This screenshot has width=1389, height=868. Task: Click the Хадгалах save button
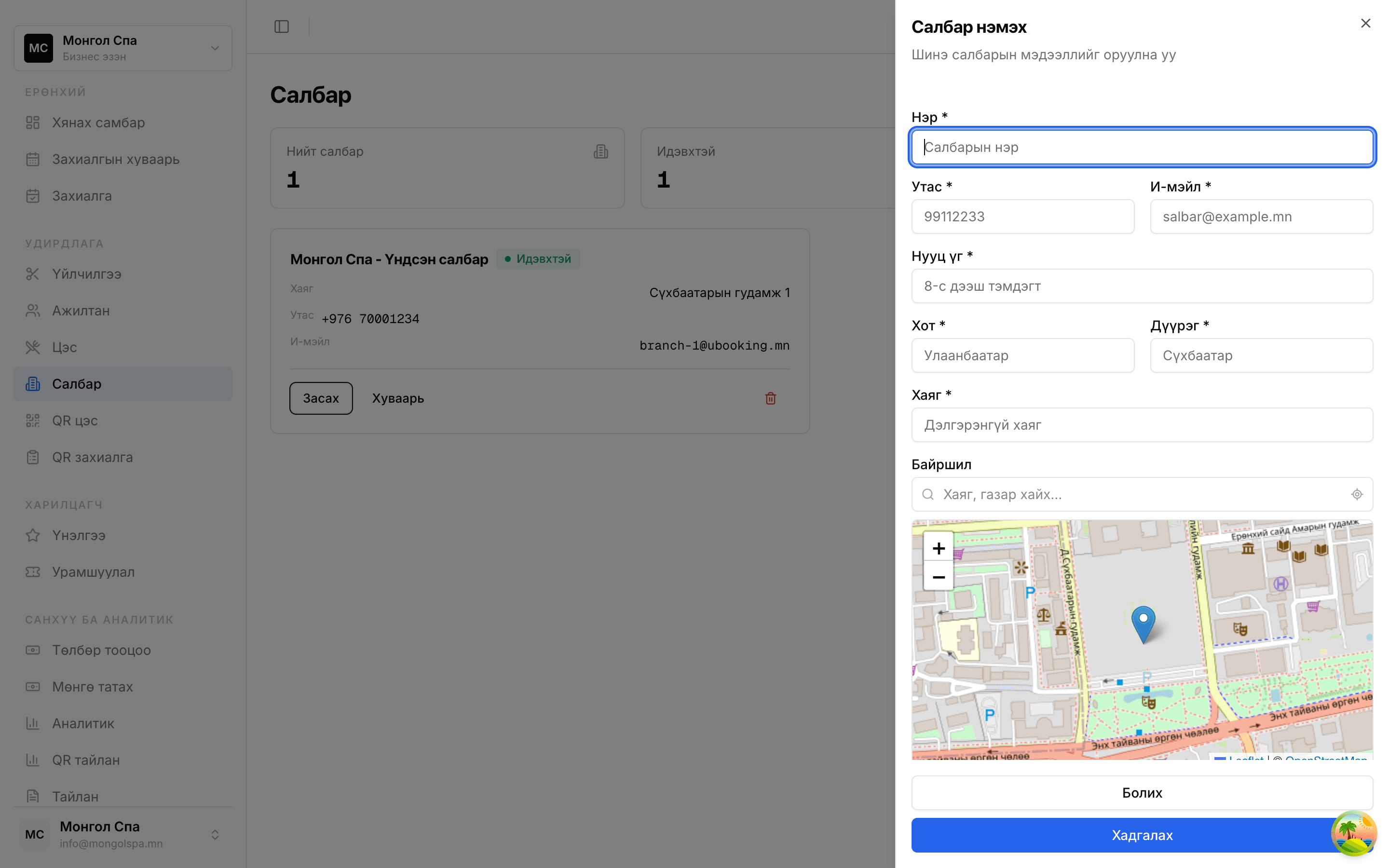(x=1142, y=835)
